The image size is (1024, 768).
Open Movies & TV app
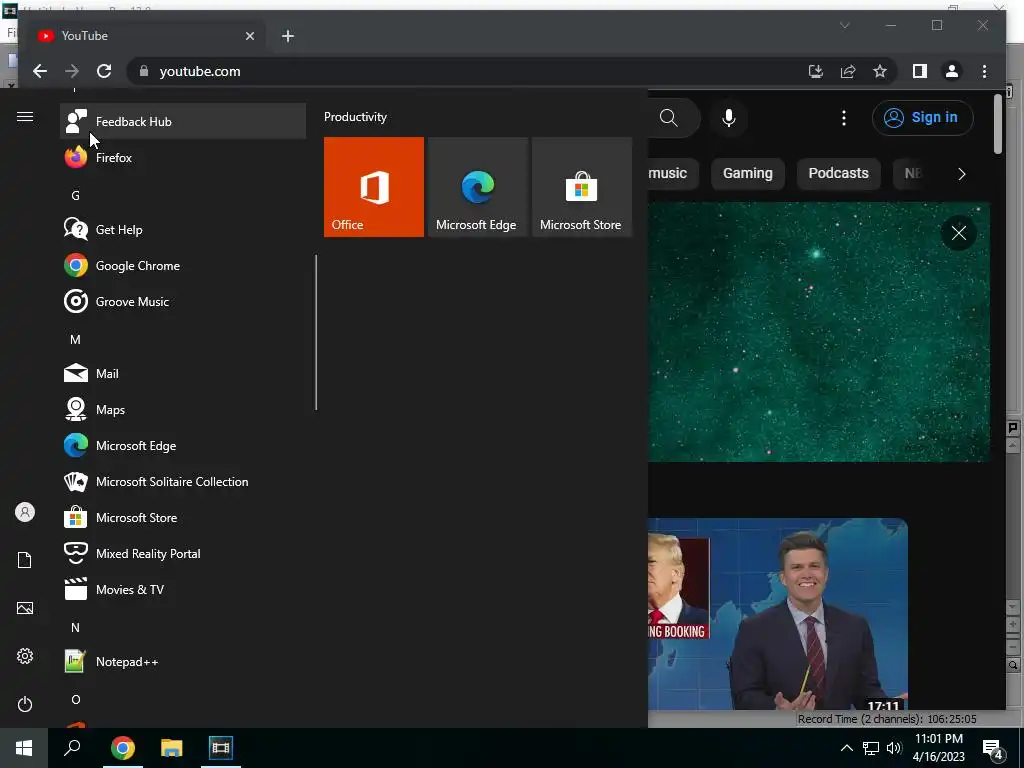(x=183, y=589)
